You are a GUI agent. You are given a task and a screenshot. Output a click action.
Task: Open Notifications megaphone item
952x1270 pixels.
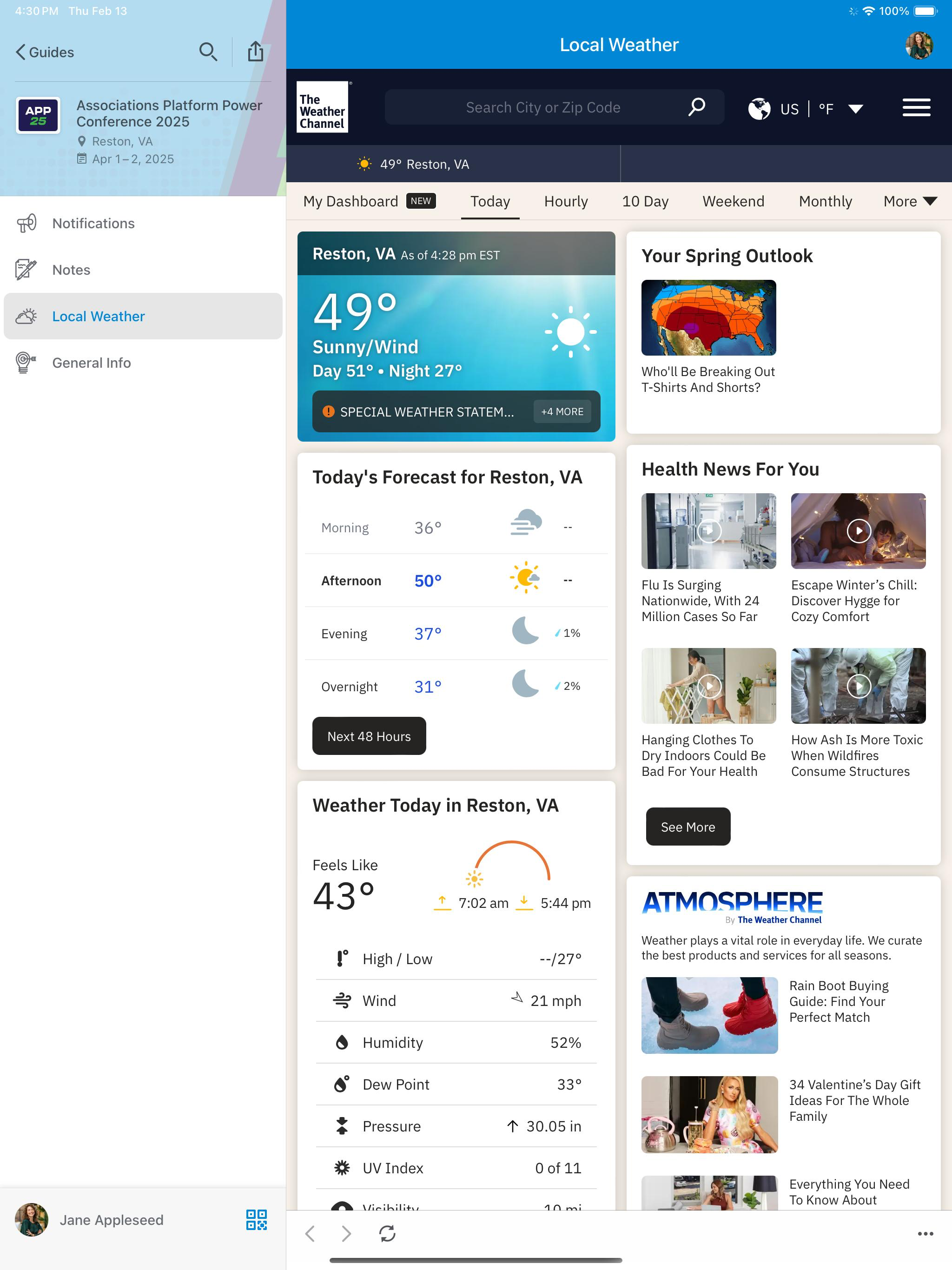[x=143, y=223]
